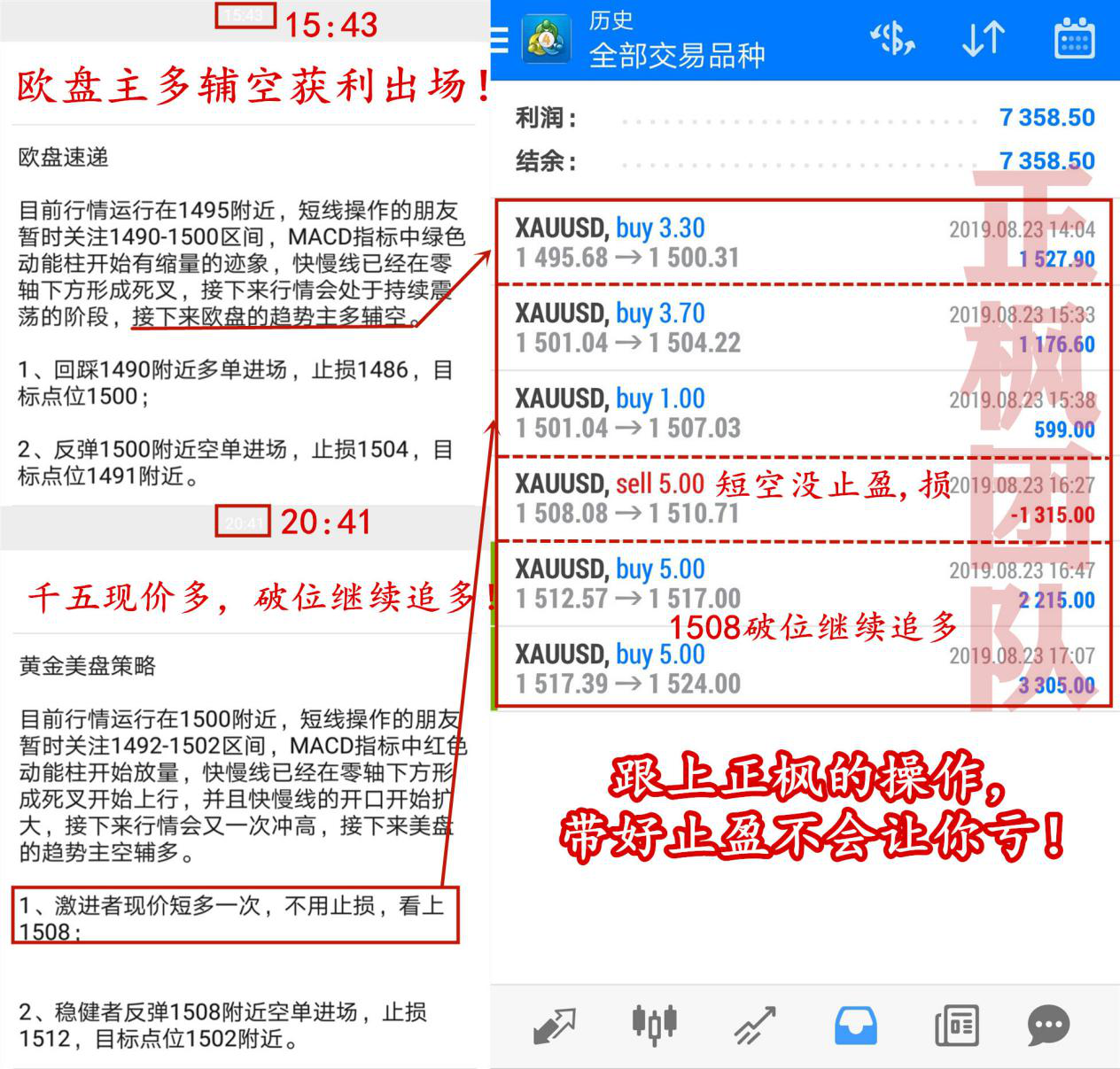The height and width of the screenshot is (1069, 1120).
Task: Click the 599.00 profit value
Action: click(x=1065, y=430)
